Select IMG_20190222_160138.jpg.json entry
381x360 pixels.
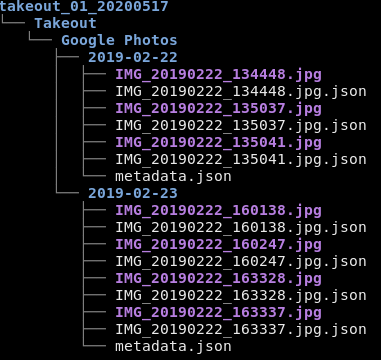pyautogui.click(x=241, y=228)
